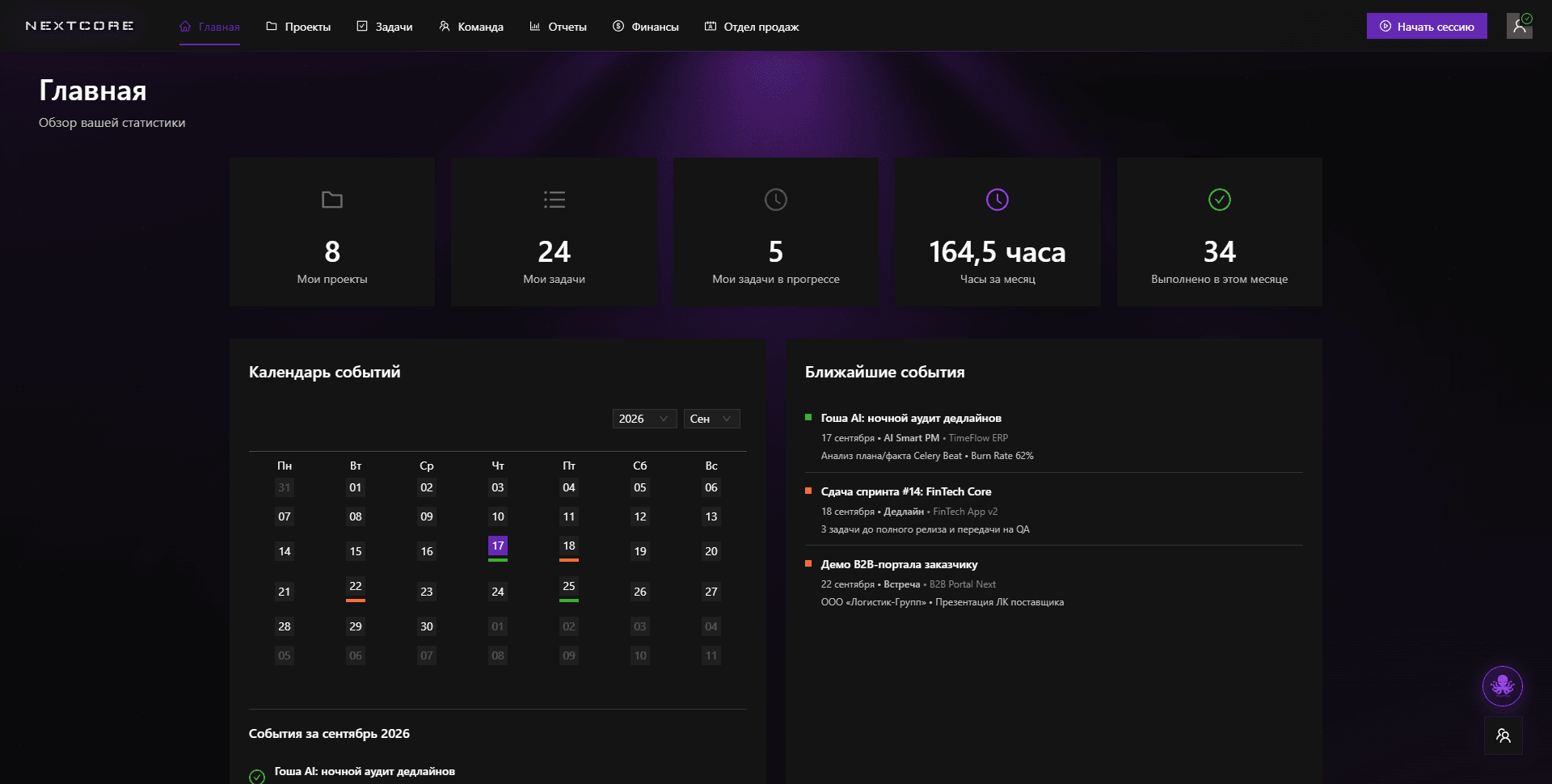Navigate to Финансы
This screenshot has height=784, width=1552.
[x=646, y=27]
